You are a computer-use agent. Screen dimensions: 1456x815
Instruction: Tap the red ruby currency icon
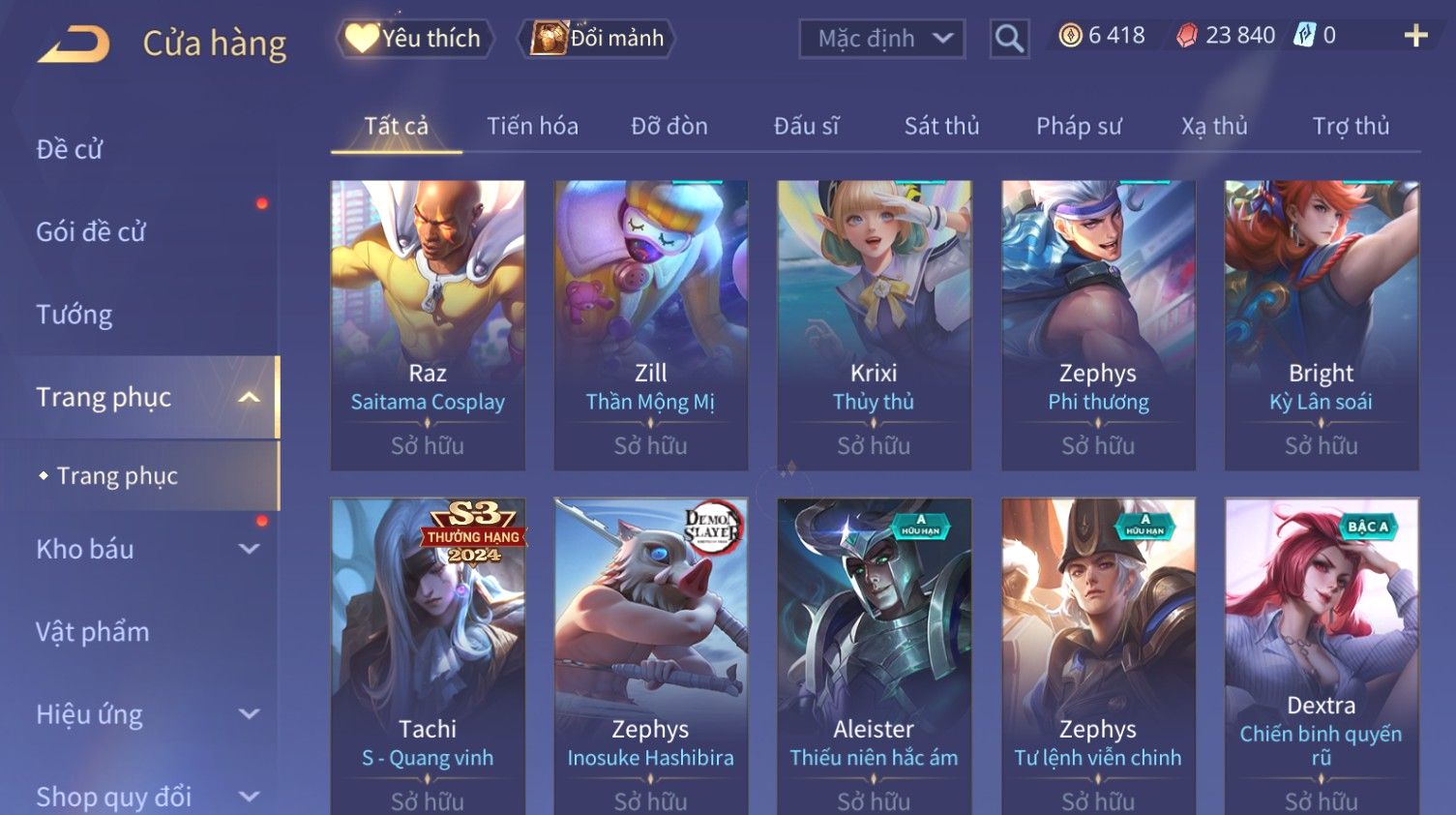1187,36
